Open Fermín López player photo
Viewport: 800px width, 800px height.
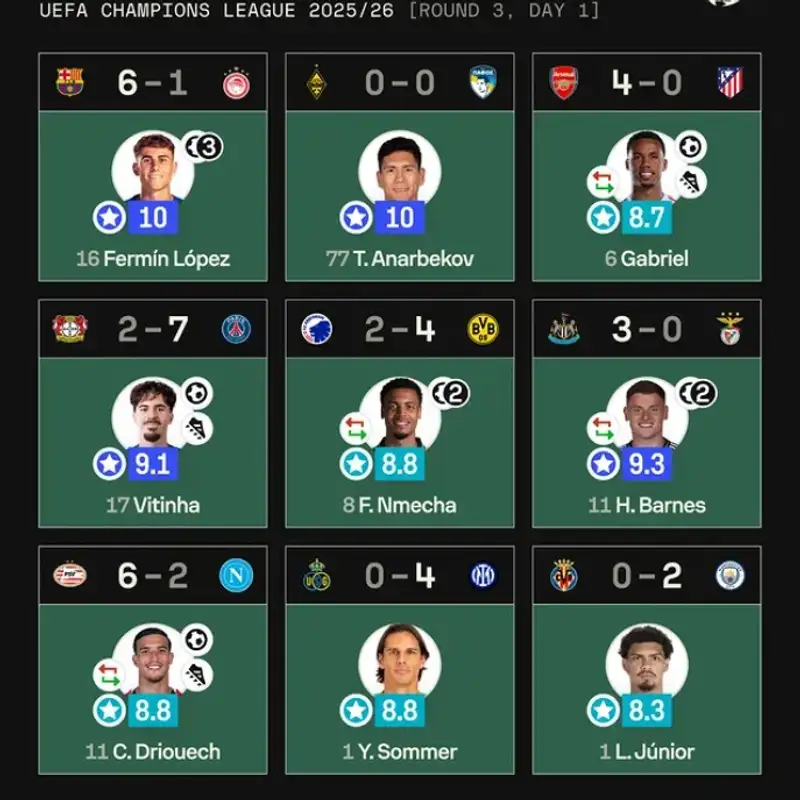(x=153, y=168)
